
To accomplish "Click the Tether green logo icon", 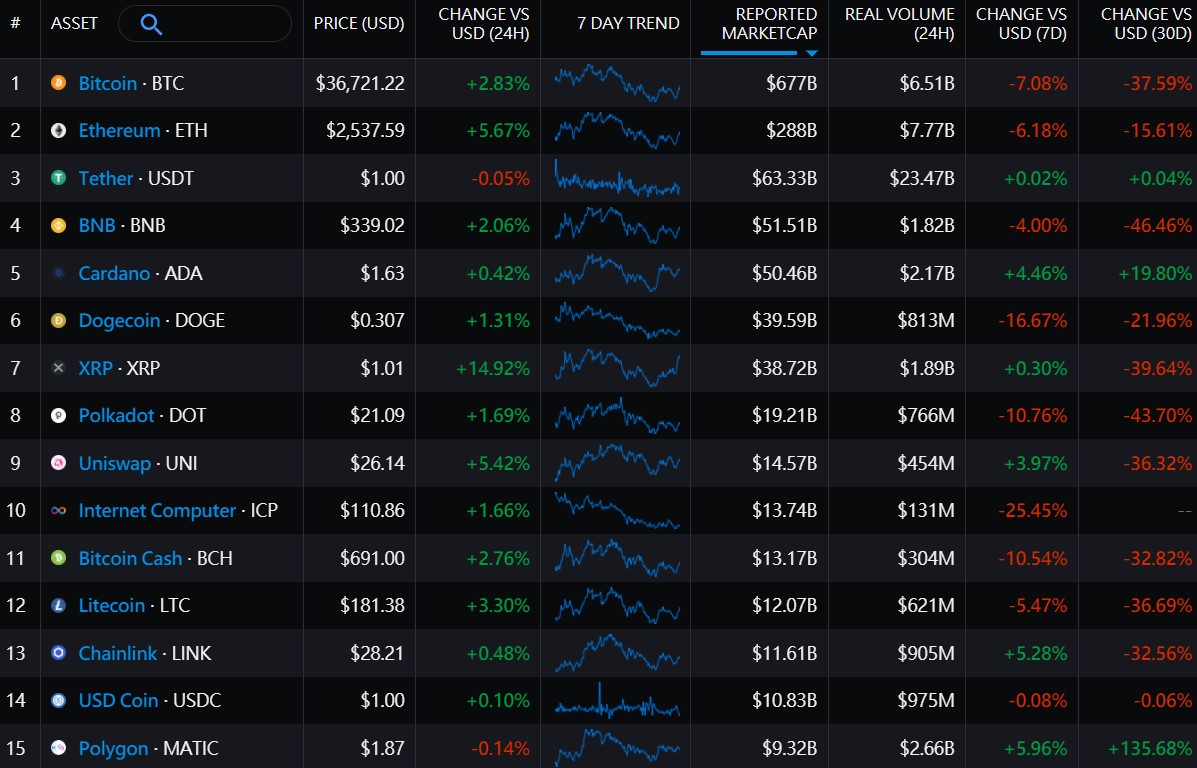I will pyautogui.click(x=58, y=178).
